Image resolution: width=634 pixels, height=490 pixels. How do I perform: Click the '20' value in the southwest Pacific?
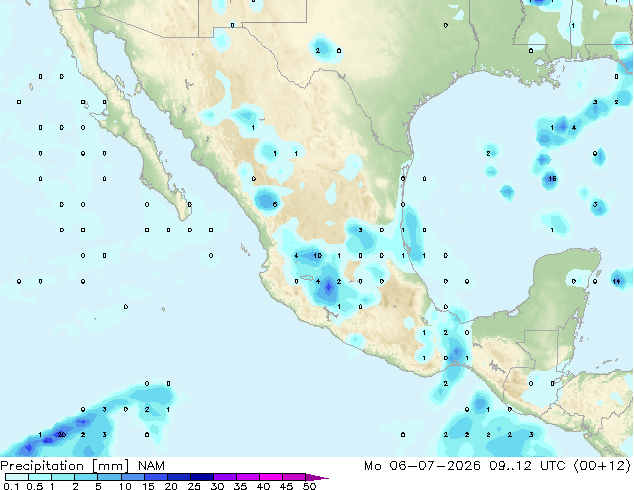[61, 435]
